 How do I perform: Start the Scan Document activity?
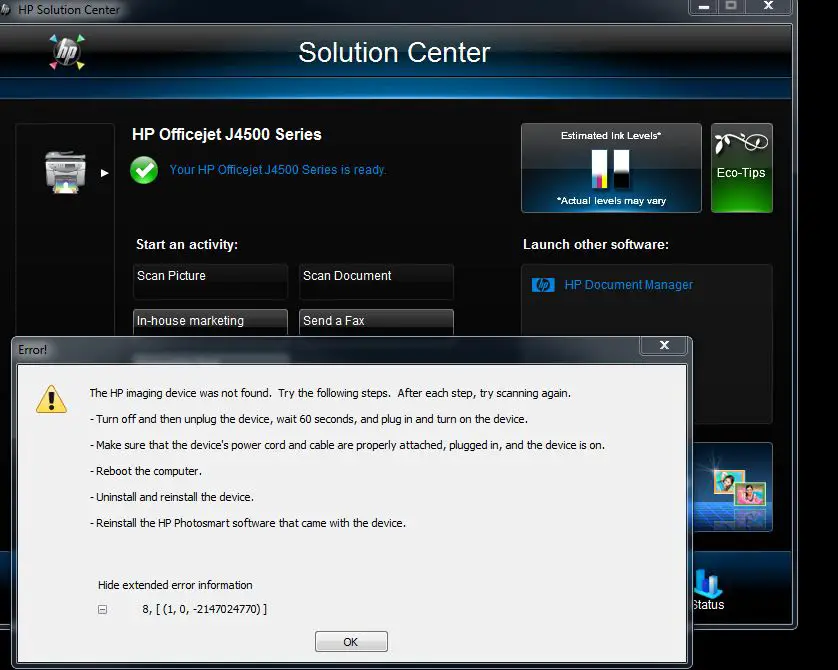tap(376, 281)
